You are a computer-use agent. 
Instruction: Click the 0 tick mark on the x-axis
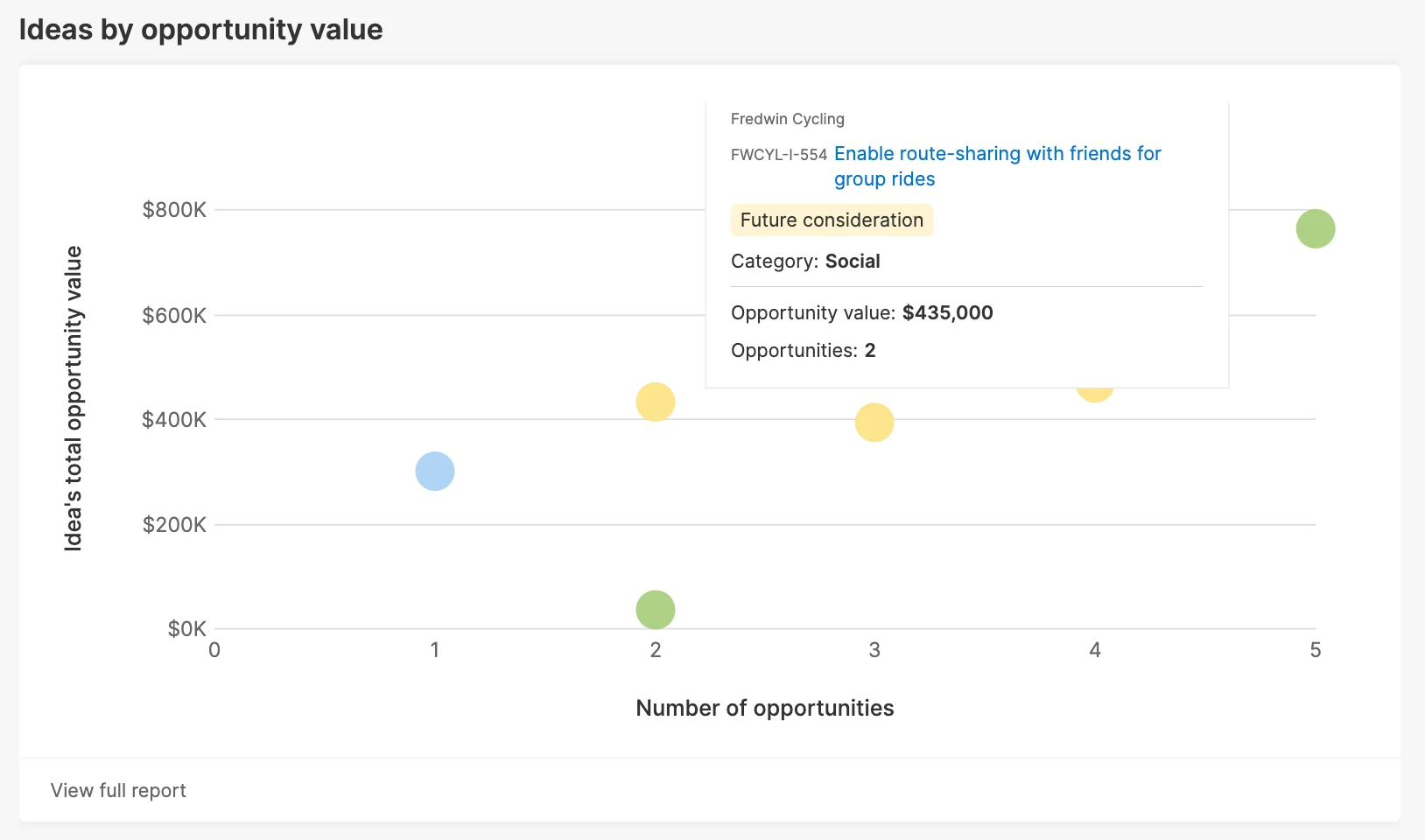click(213, 650)
